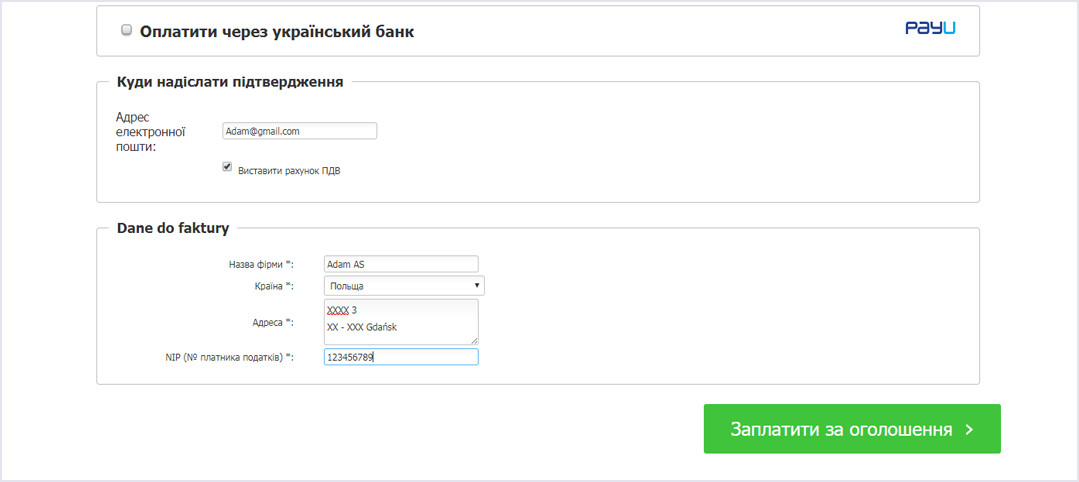The height and width of the screenshot is (482, 1079).
Task: Click the arrow icon on the green pay button
Action: pyautogui.click(x=970, y=430)
